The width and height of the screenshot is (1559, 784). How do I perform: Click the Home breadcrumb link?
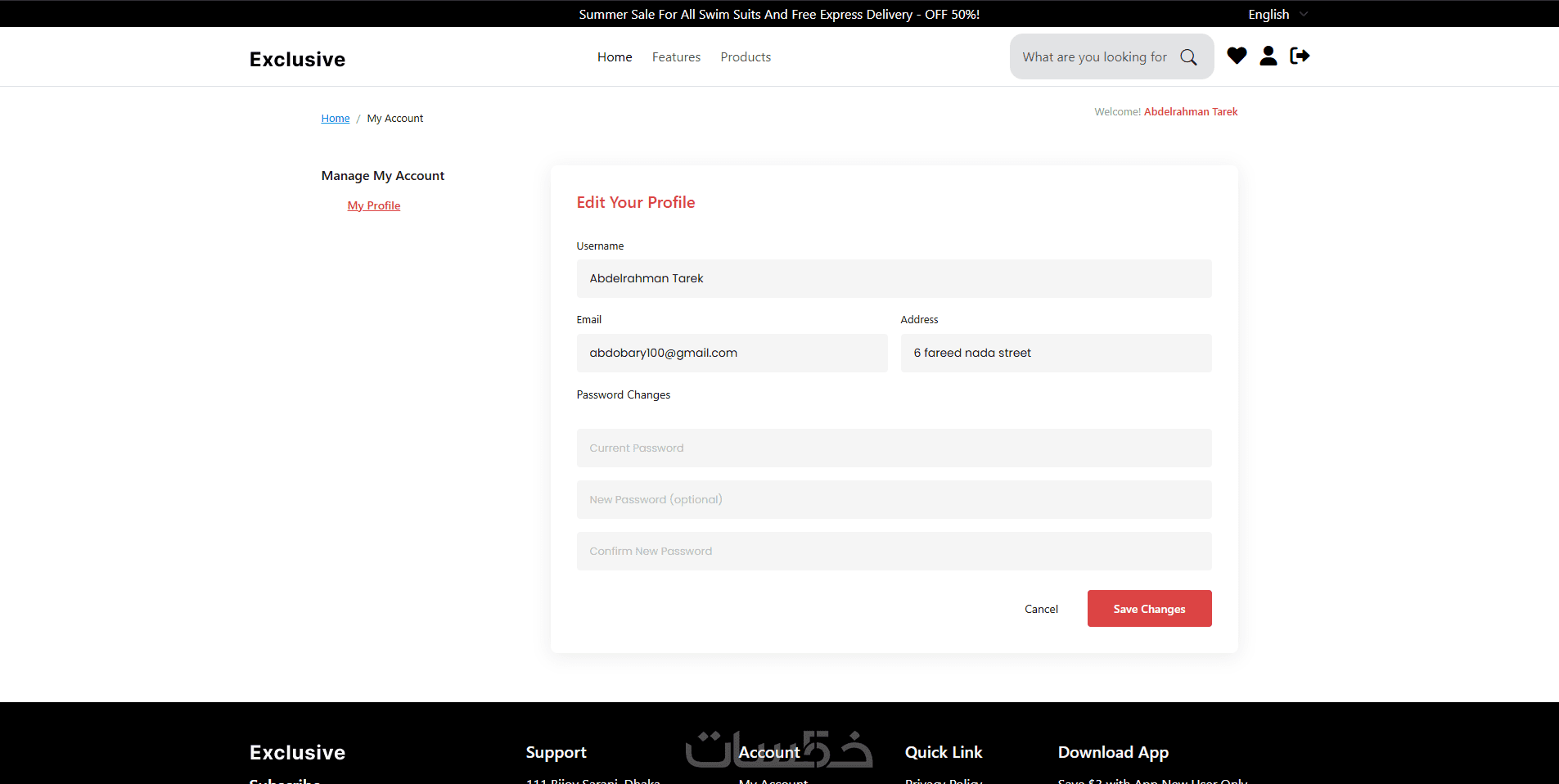pyautogui.click(x=336, y=119)
